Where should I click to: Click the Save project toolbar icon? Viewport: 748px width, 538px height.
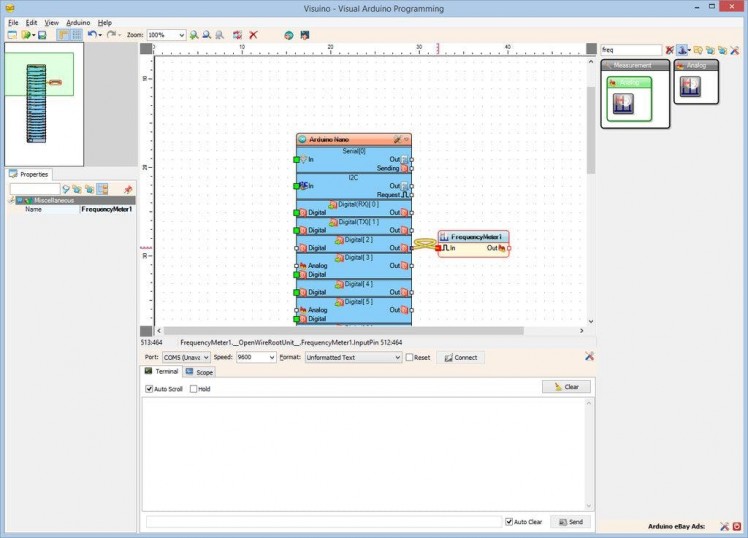point(42,35)
